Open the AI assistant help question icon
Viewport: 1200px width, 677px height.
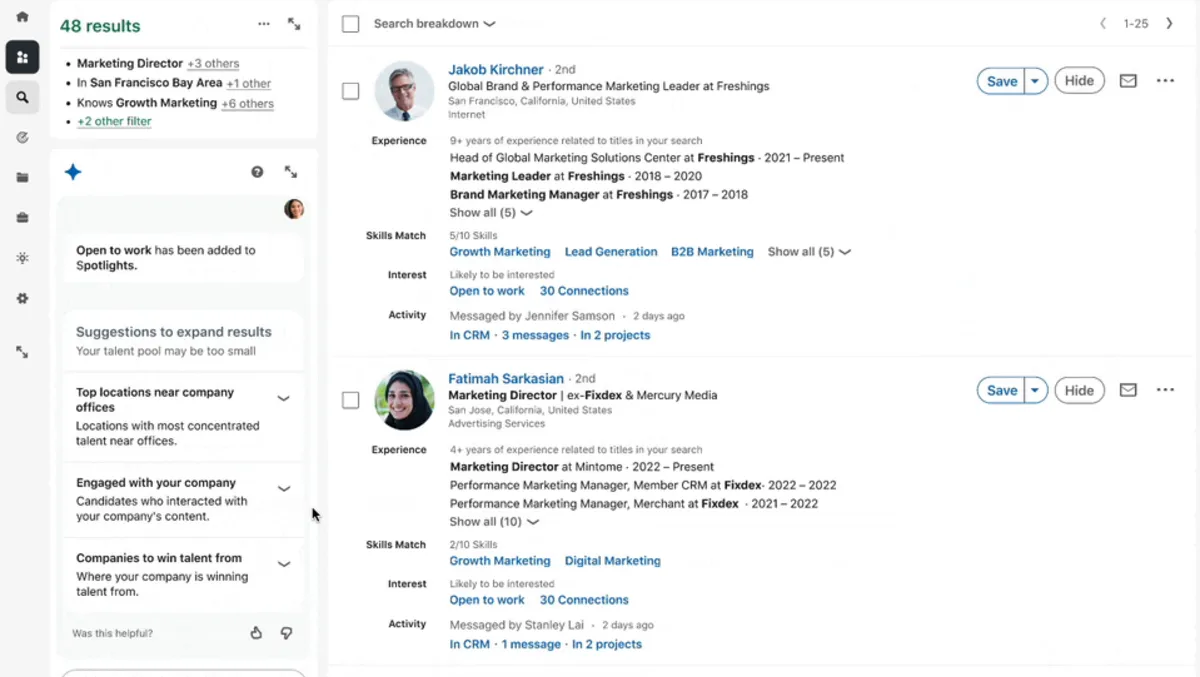[257, 172]
